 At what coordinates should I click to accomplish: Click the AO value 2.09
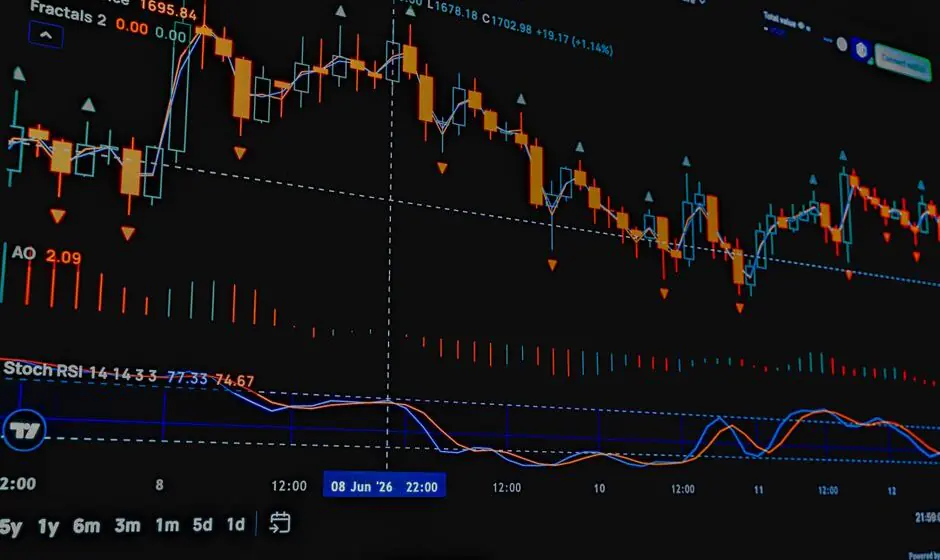pos(64,257)
